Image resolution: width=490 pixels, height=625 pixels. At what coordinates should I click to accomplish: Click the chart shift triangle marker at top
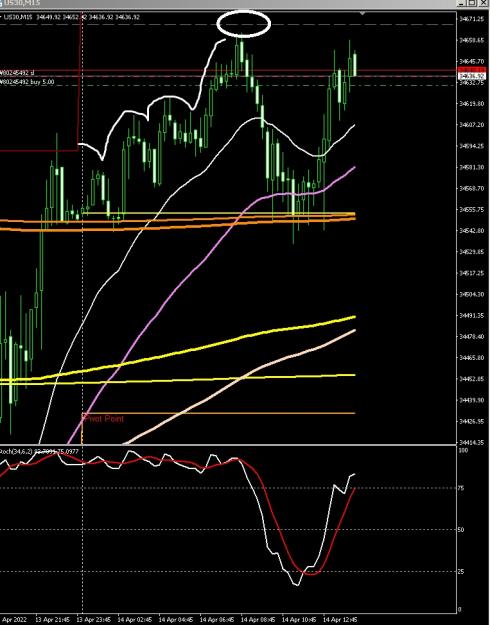click(x=362, y=14)
